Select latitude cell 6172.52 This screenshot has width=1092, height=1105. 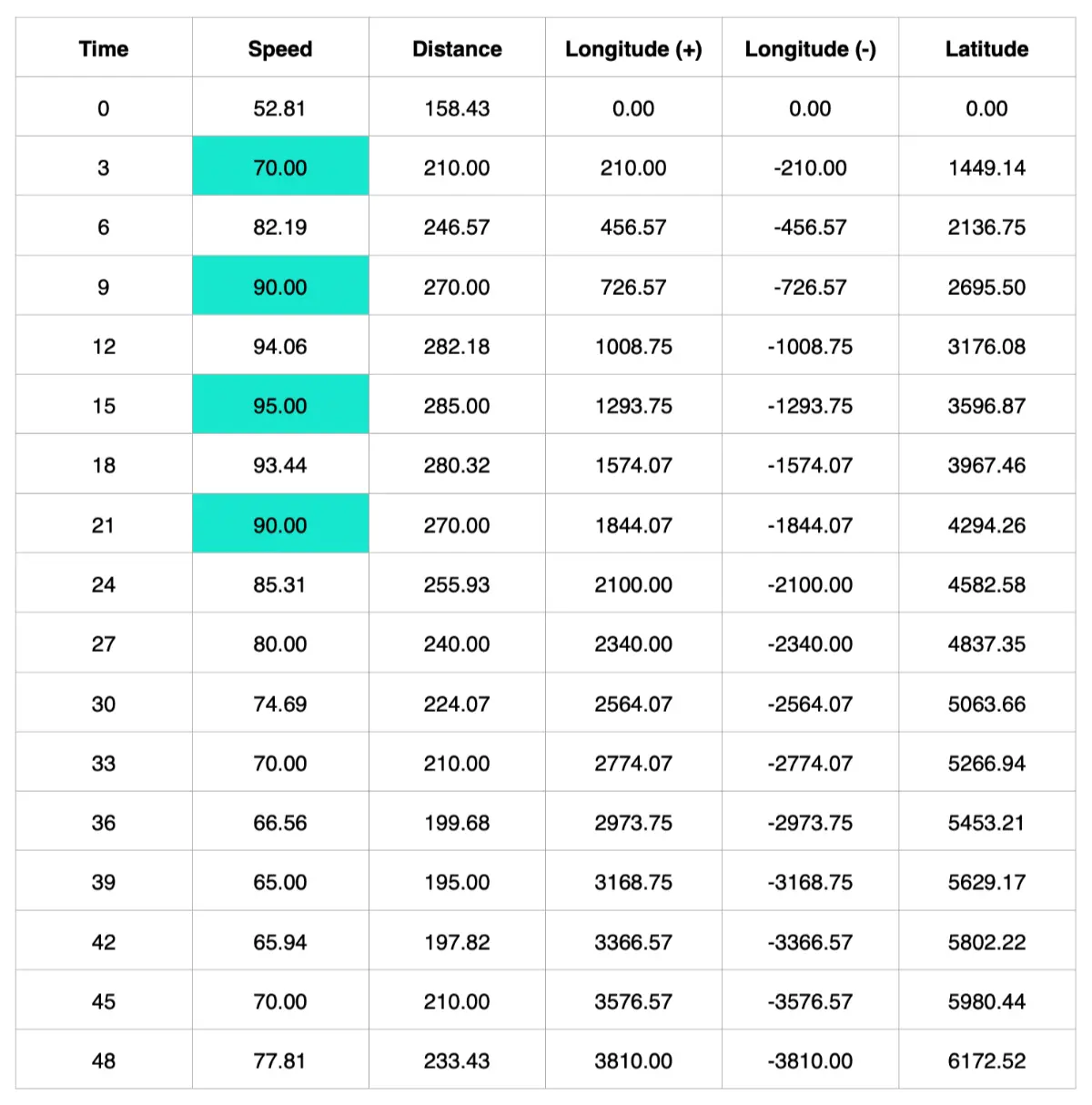[986, 1060]
